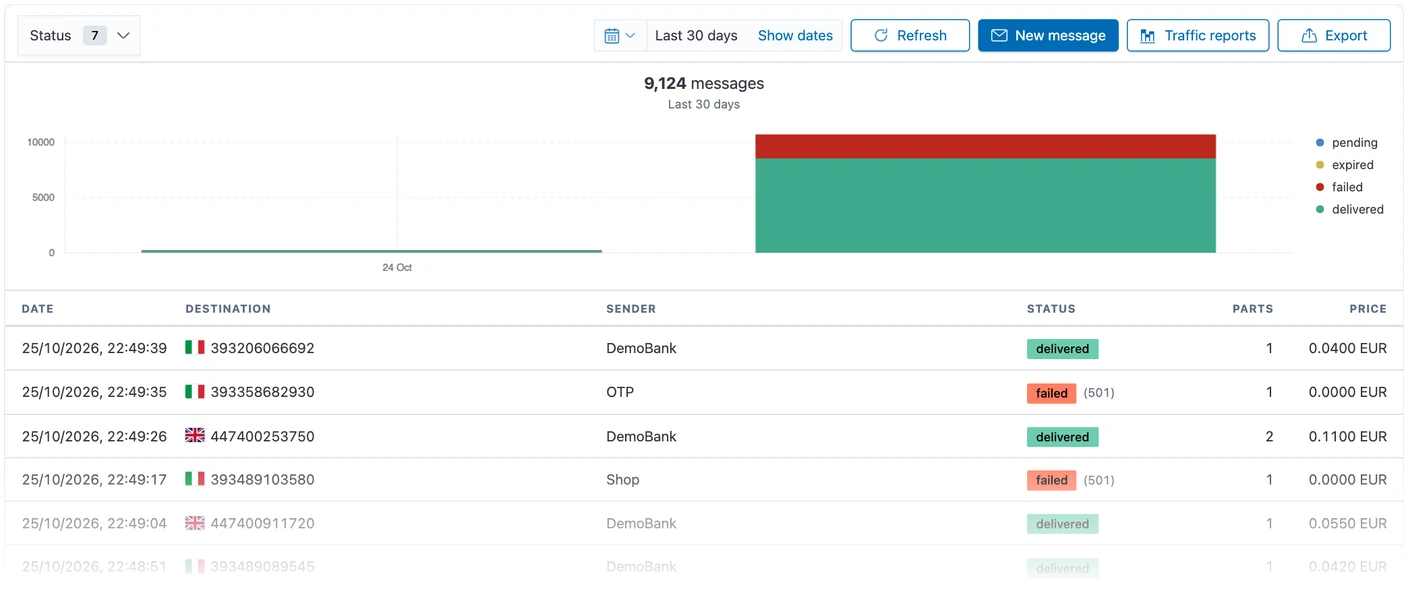The width and height of the screenshot is (1408, 592).
Task: Click the Show dates link
Action: [795, 35]
